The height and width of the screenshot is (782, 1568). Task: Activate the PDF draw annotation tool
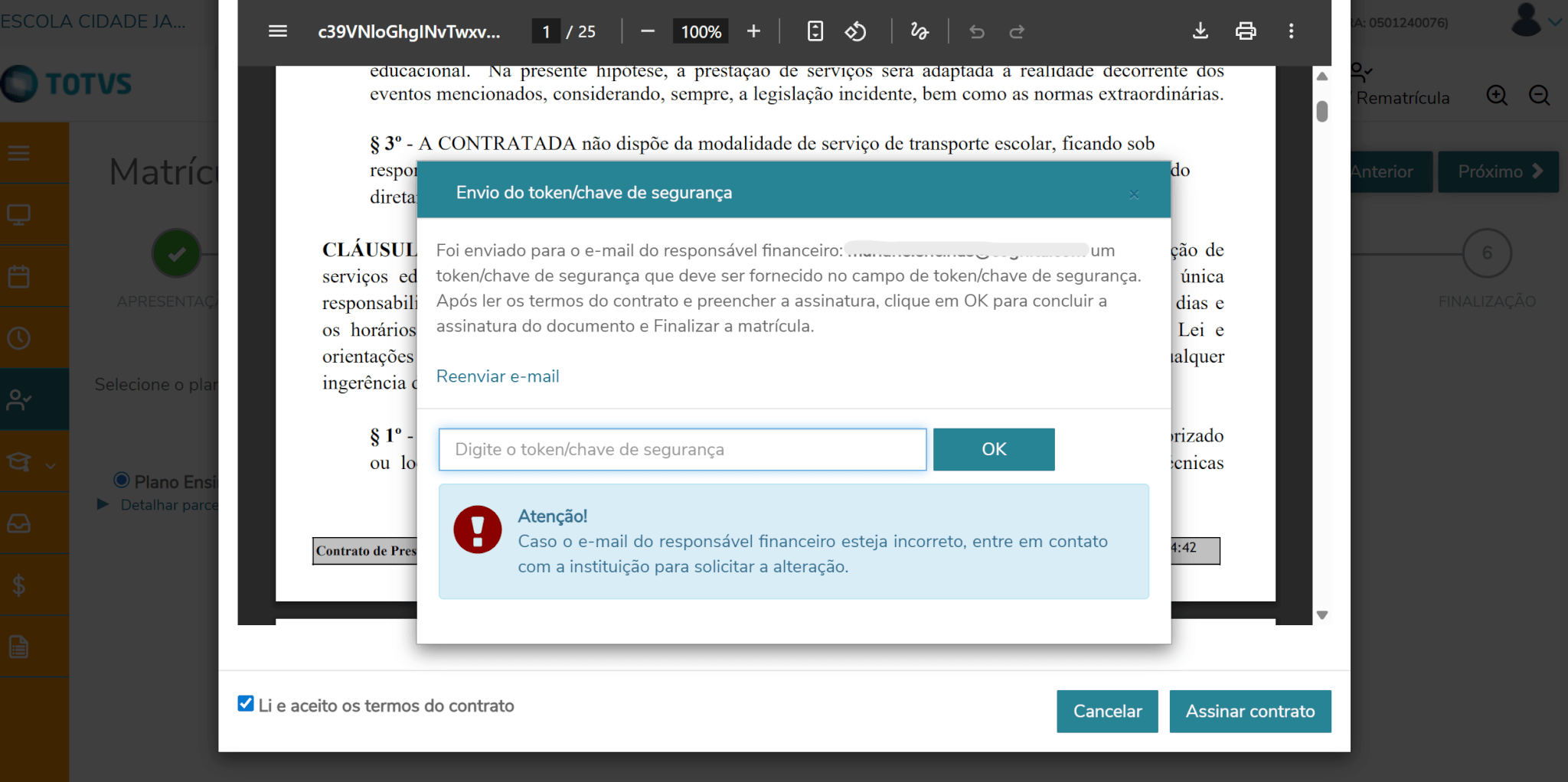[920, 31]
